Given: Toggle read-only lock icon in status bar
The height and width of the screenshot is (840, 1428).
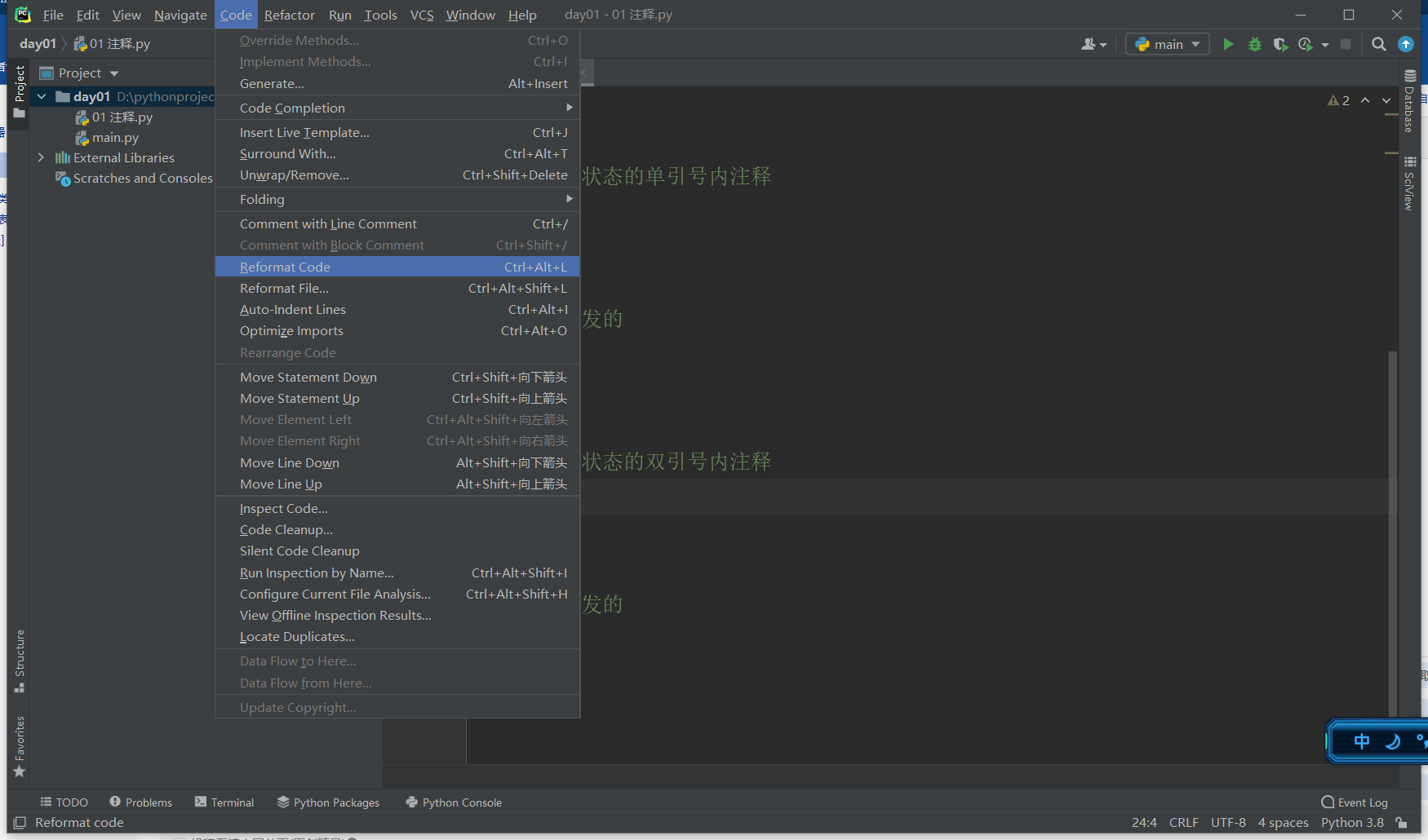Looking at the screenshot, I should coord(1401,822).
